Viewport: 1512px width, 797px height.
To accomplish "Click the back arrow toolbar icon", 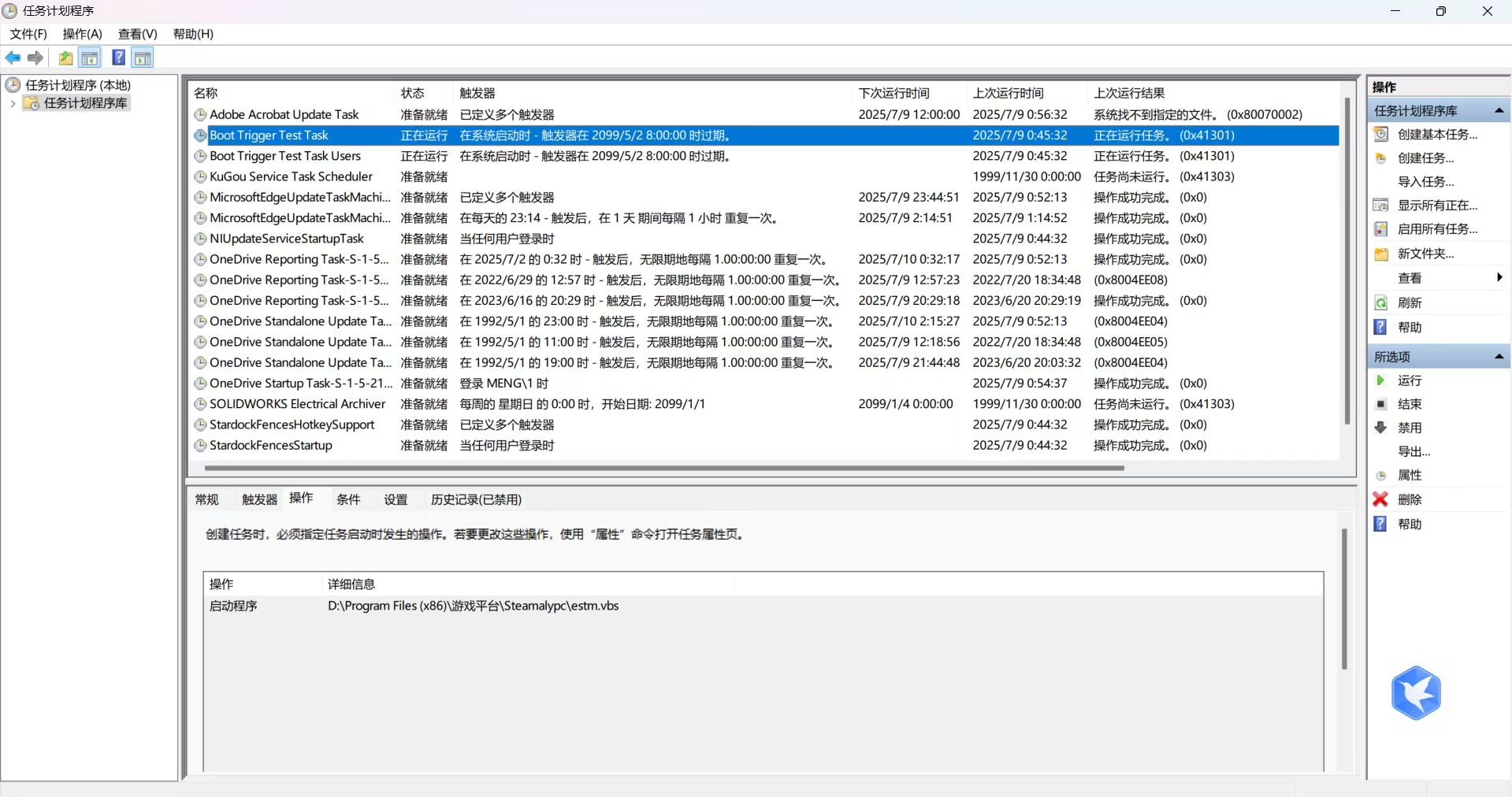I will (13, 57).
